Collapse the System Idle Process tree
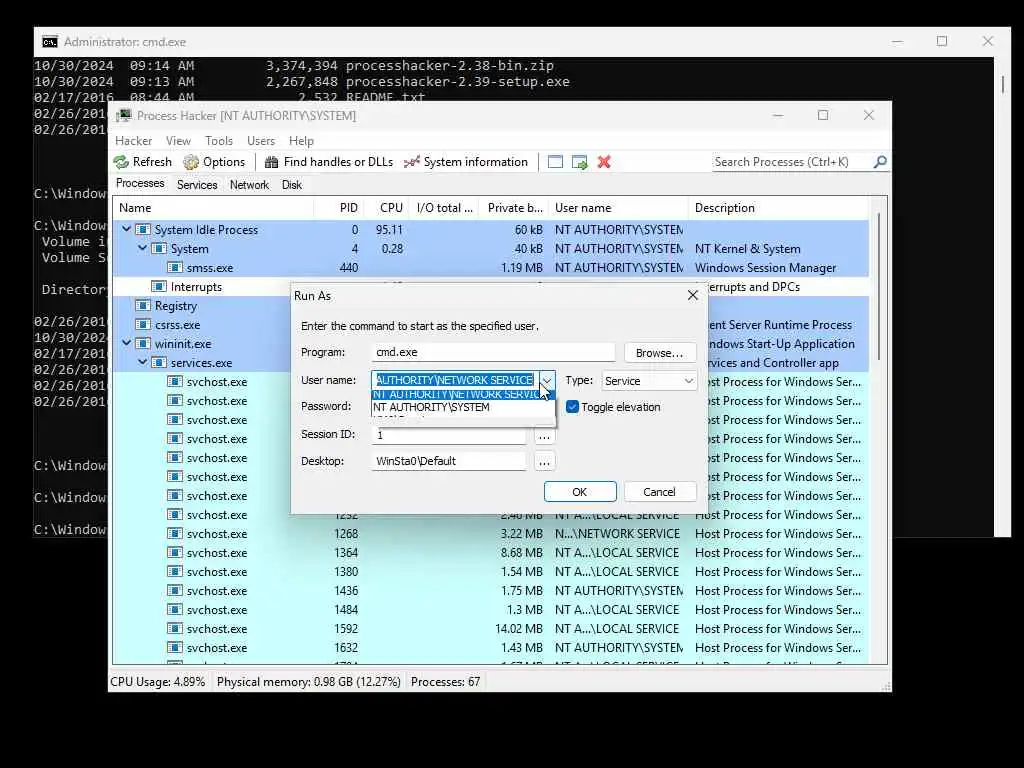Viewport: 1024px width, 768px height. [127, 229]
